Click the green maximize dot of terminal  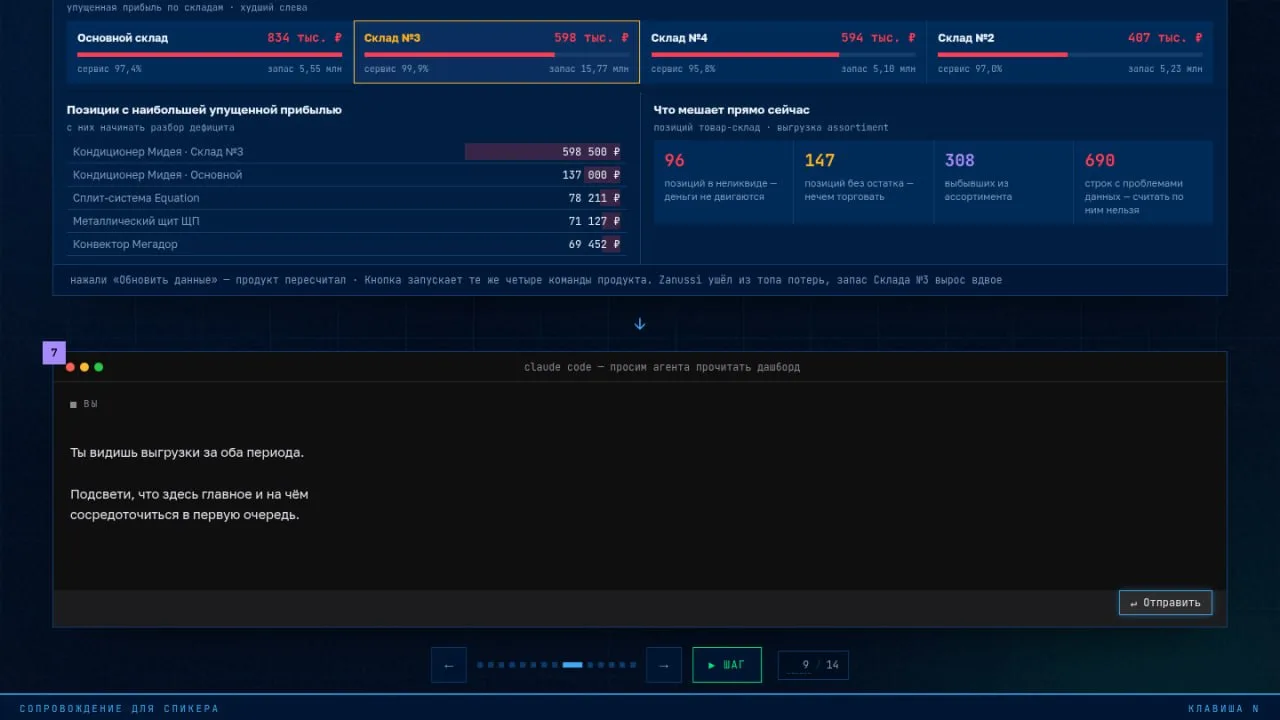click(98, 367)
